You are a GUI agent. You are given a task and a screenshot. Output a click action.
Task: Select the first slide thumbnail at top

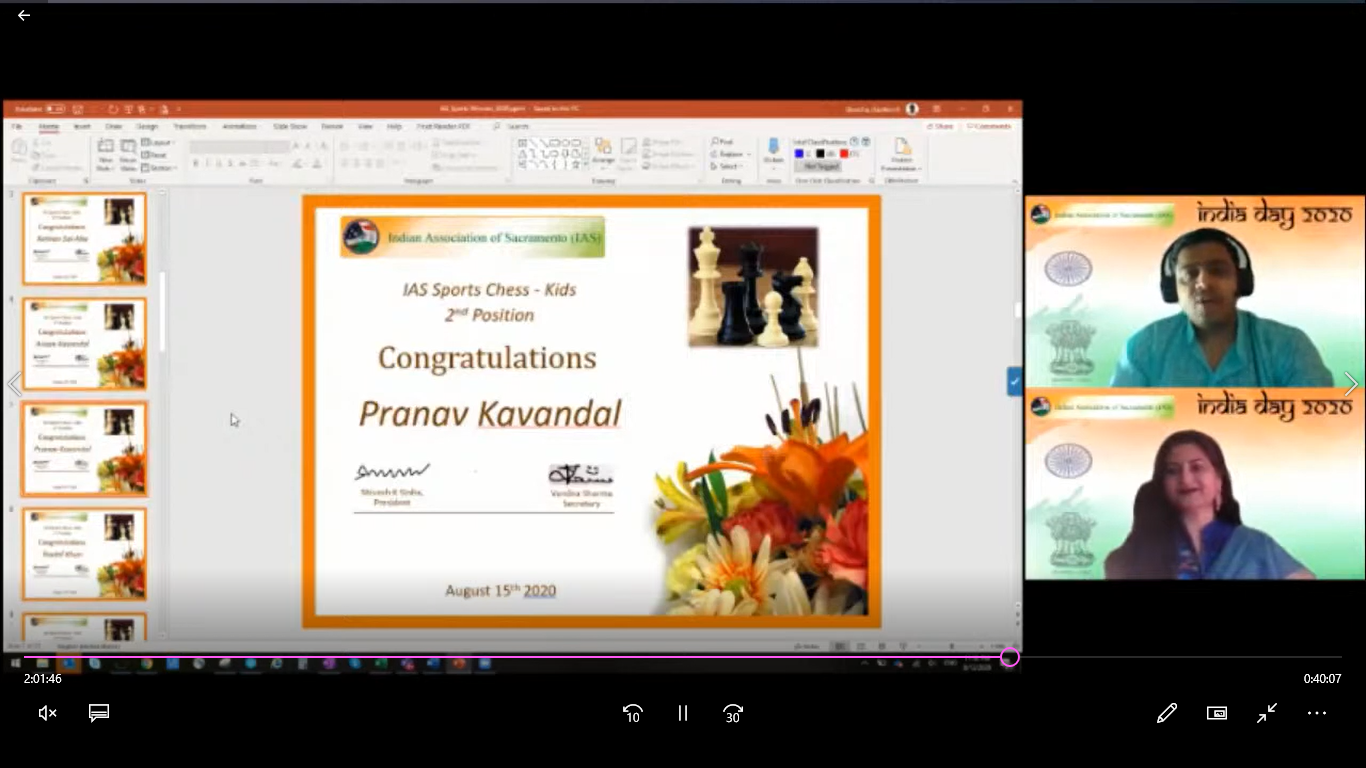tap(85, 238)
